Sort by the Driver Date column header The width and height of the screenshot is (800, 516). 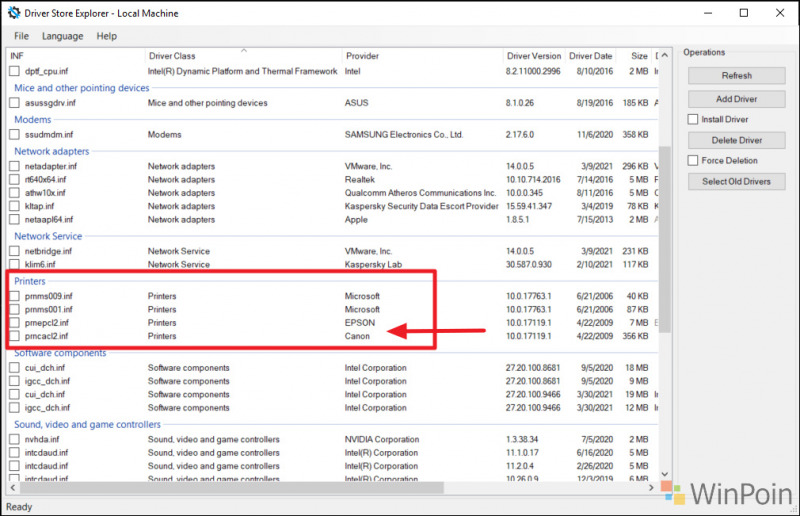coord(590,56)
